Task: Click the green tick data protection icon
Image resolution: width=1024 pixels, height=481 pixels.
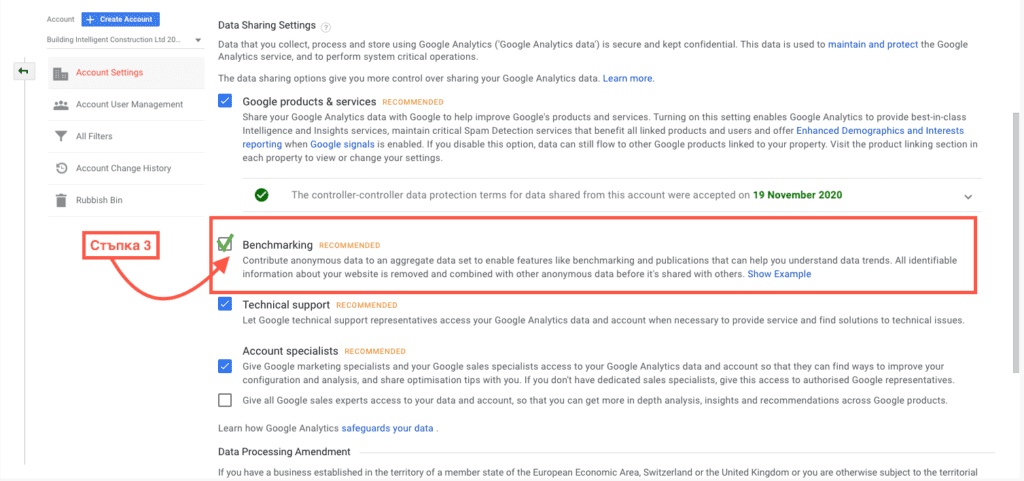Action: point(261,195)
